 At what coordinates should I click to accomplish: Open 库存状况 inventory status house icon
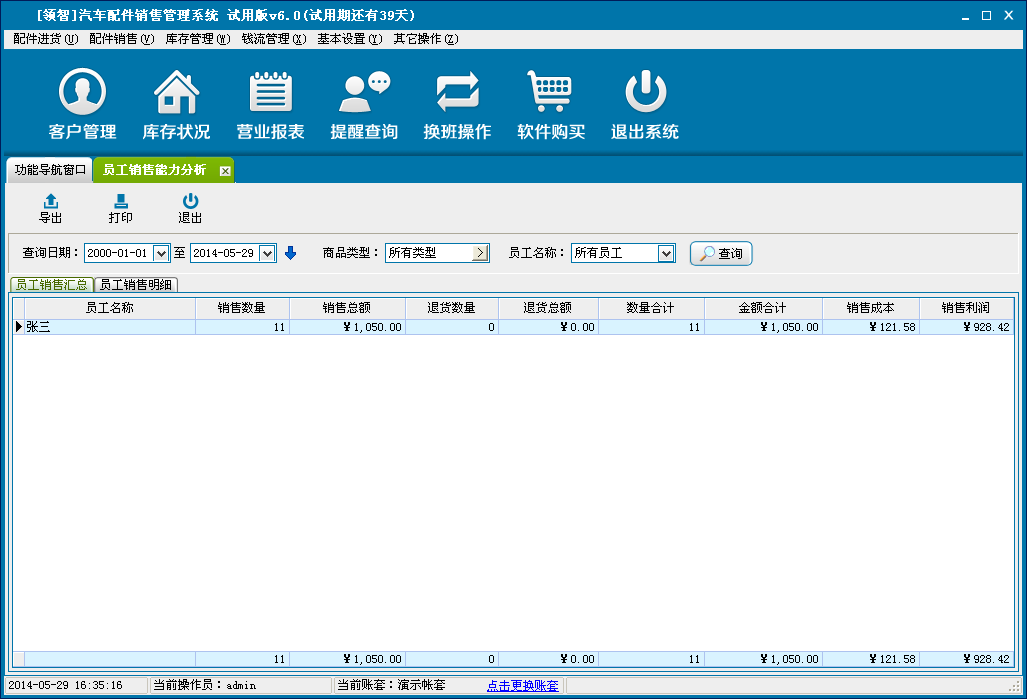[176, 93]
